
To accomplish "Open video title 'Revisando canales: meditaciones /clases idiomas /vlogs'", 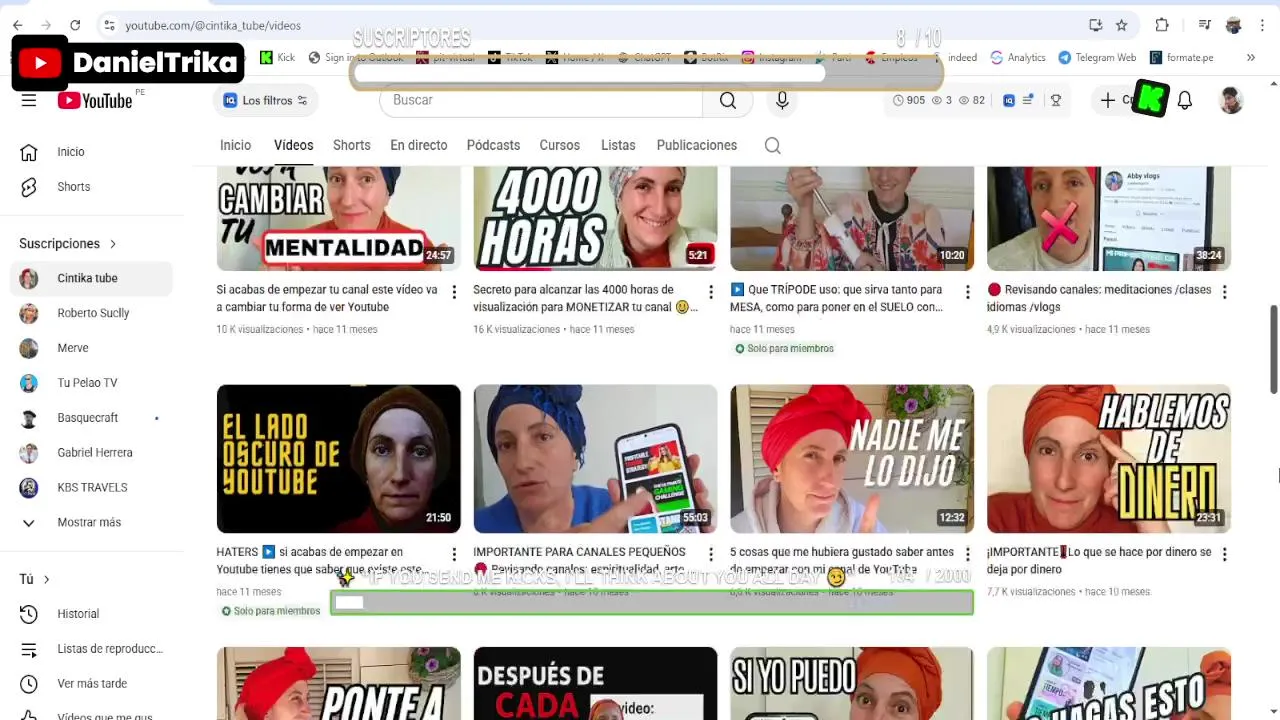I will click(x=1099, y=298).
